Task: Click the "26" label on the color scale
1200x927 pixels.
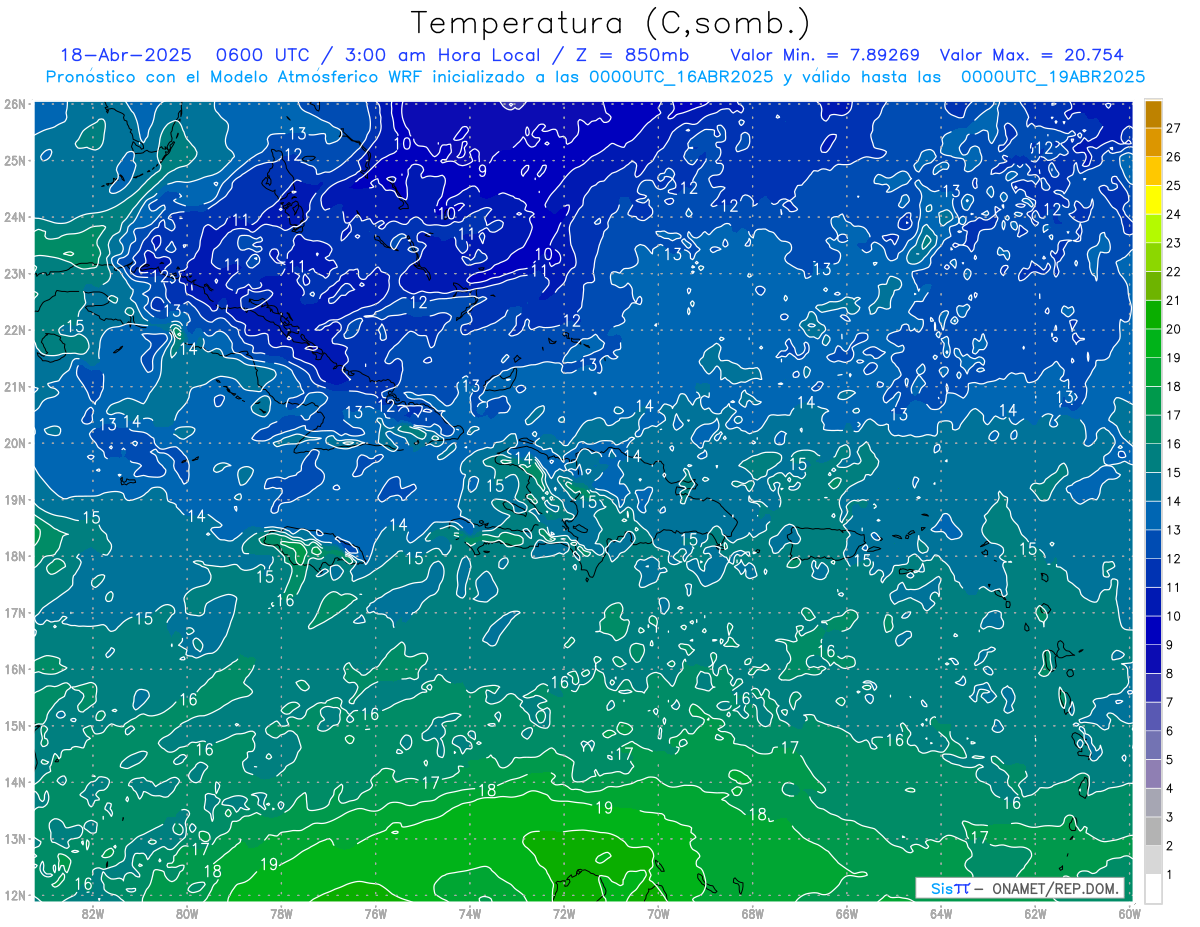Action: click(x=1173, y=156)
